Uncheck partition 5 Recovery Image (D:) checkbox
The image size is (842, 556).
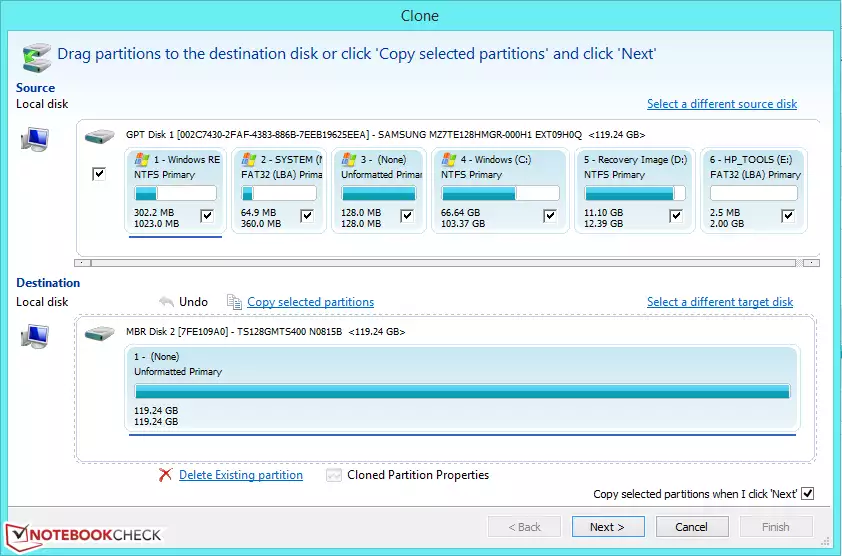click(676, 216)
